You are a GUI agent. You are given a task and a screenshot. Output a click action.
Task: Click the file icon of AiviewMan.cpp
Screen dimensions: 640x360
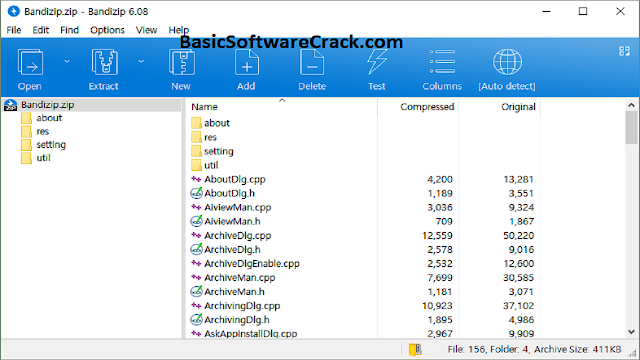click(x=196, y=207)
